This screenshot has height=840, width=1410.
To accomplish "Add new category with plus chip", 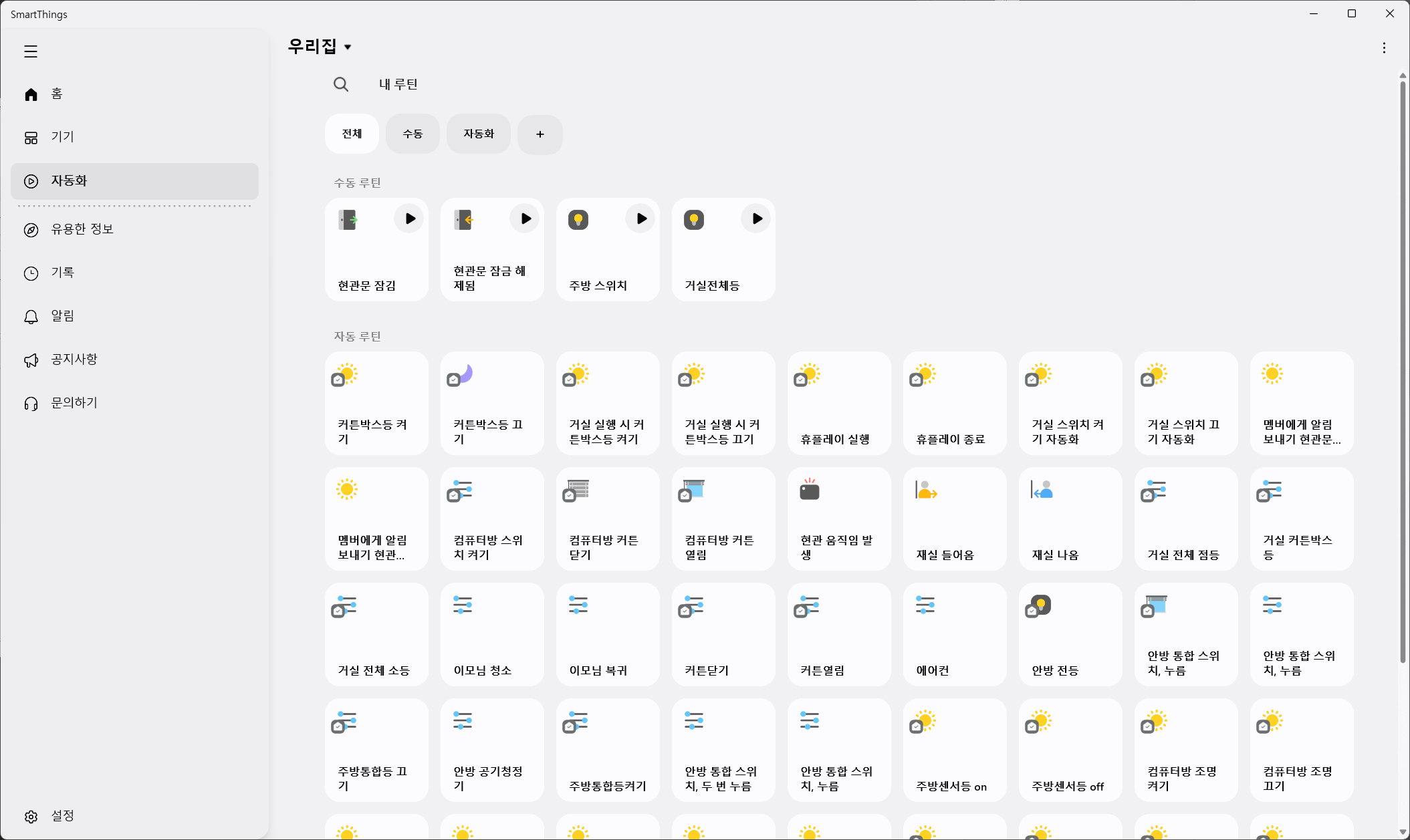I will click(x=540, y=134).
